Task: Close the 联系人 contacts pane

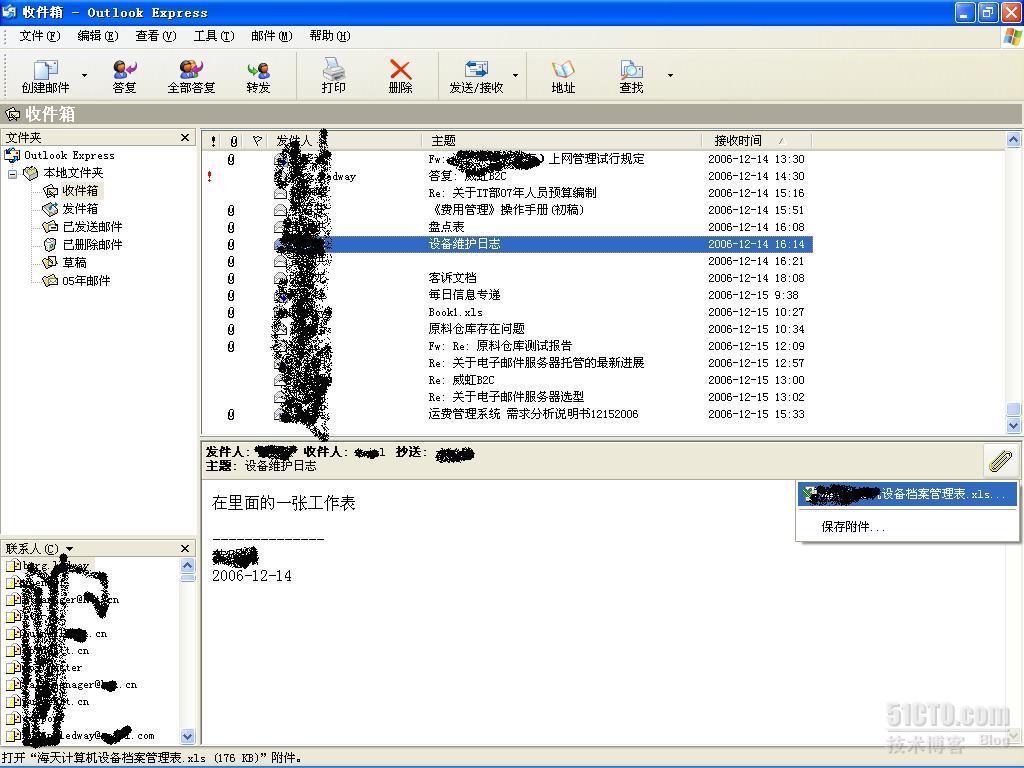Action: [185, 549]
